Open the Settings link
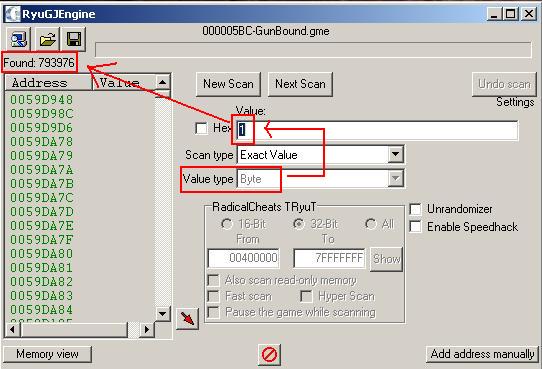 coord(515,102)
